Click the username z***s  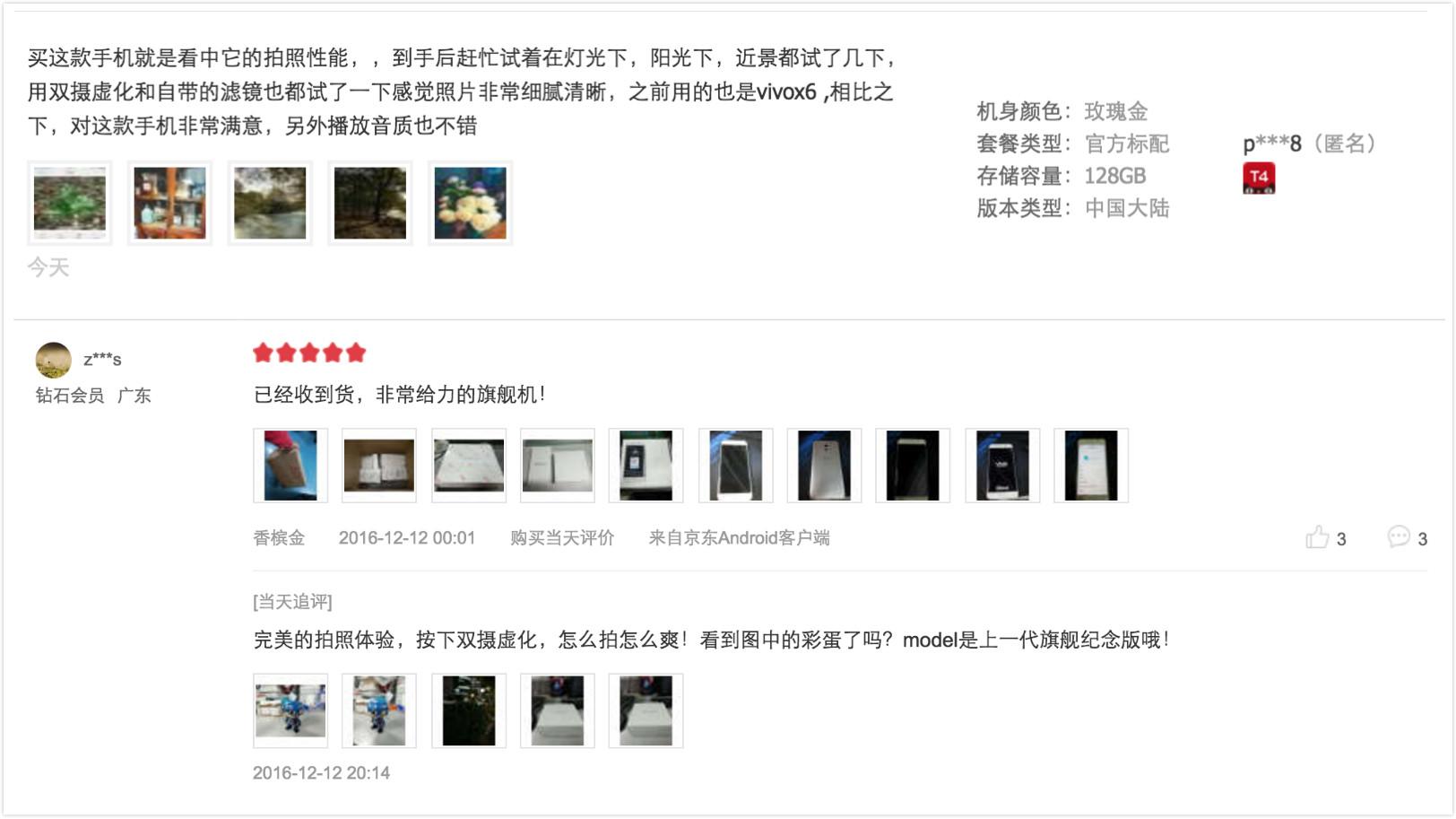click(x=102, y=360)
